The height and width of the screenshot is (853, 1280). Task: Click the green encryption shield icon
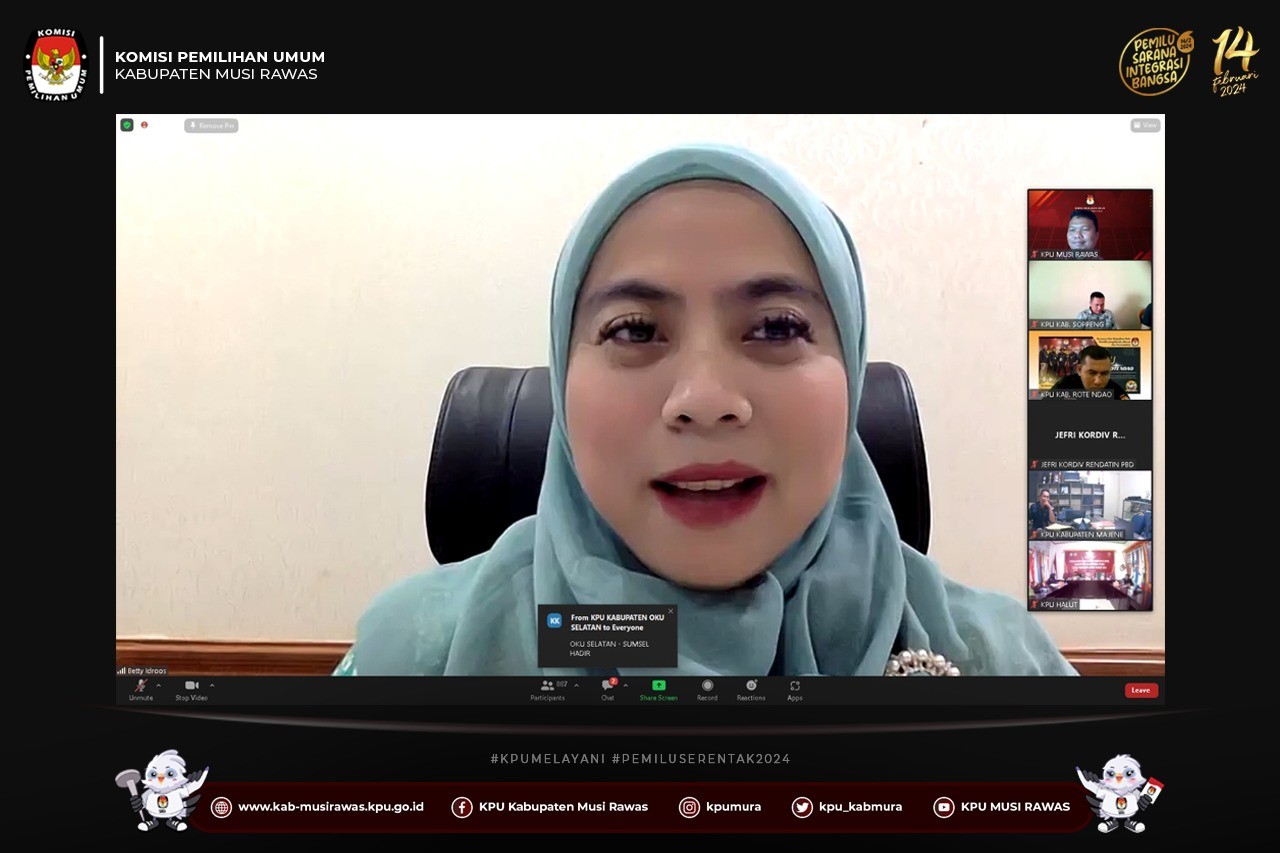tap(127, 125)
